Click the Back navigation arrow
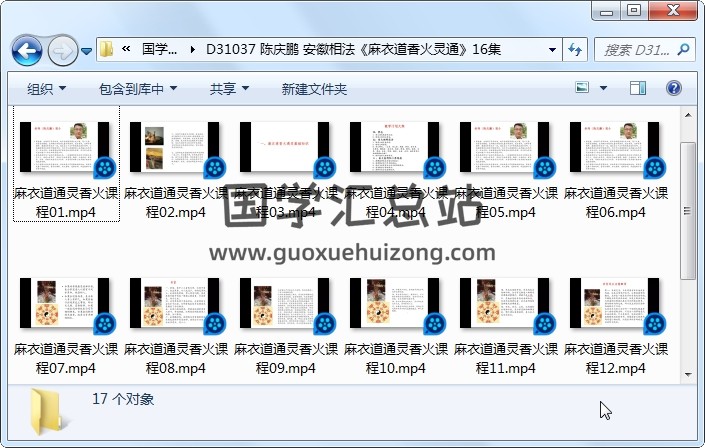This screenshot has height=448, width=705. pyautogui.click(x=26, y=49)
